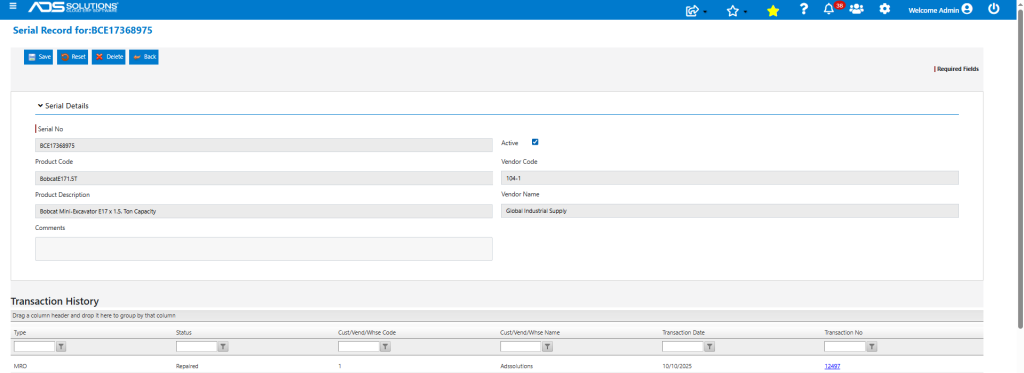
Task: Open the Type column filter icon
Action: 61,347
